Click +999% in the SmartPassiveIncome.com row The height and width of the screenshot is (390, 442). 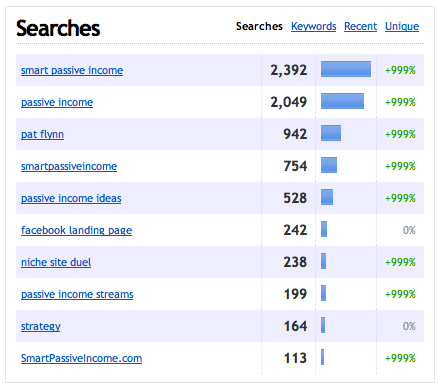pos(400,358)
